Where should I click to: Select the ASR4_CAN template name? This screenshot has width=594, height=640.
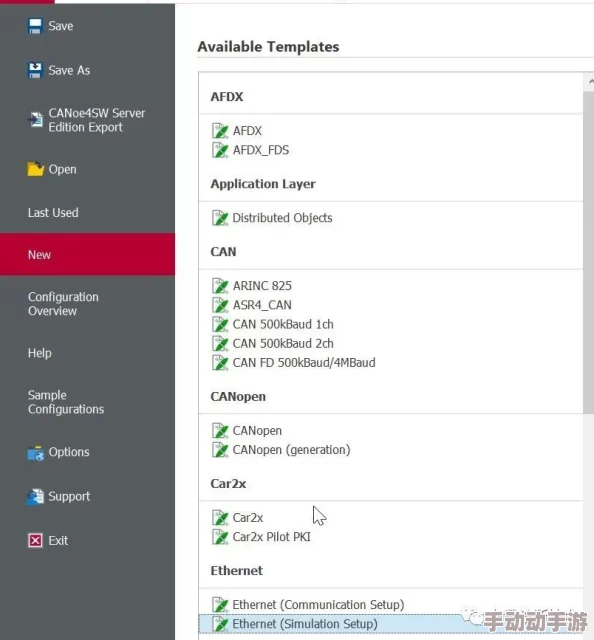tap(262, 305)
